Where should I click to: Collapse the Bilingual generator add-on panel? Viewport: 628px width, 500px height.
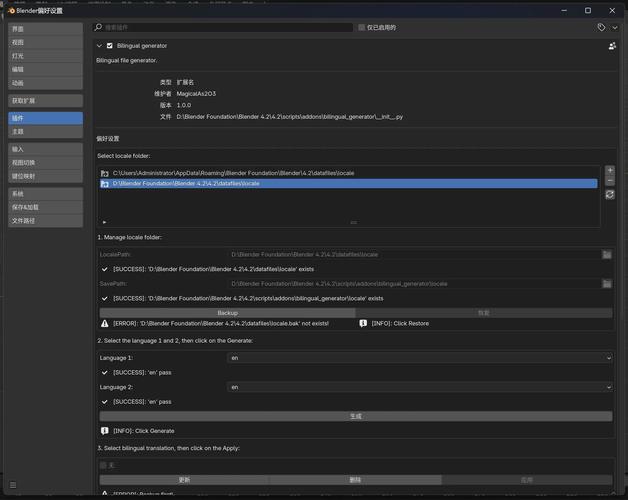tap(99, 46)
